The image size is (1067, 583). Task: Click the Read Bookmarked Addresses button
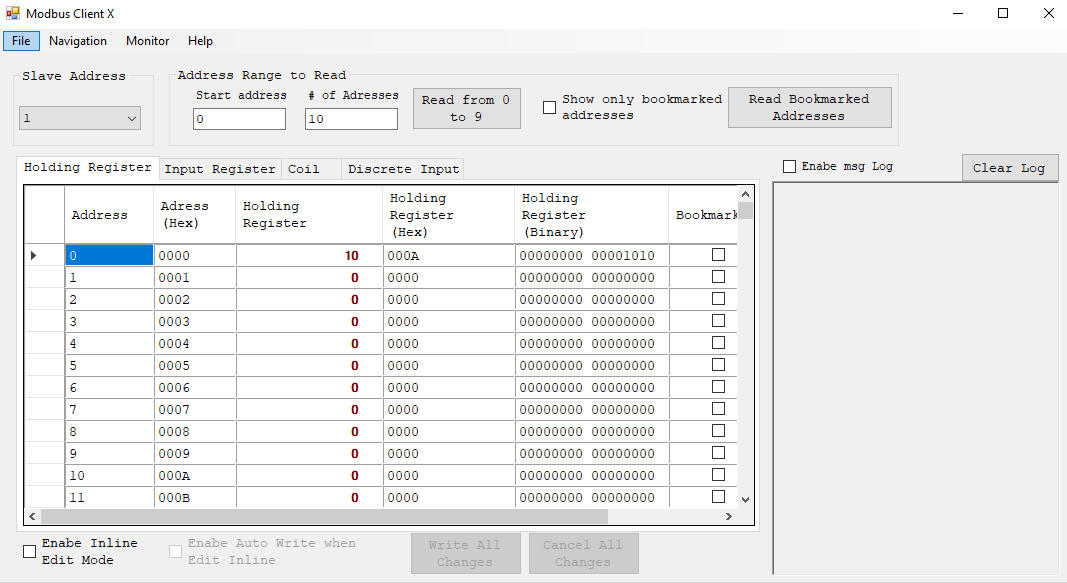click(x=809, y=107)
